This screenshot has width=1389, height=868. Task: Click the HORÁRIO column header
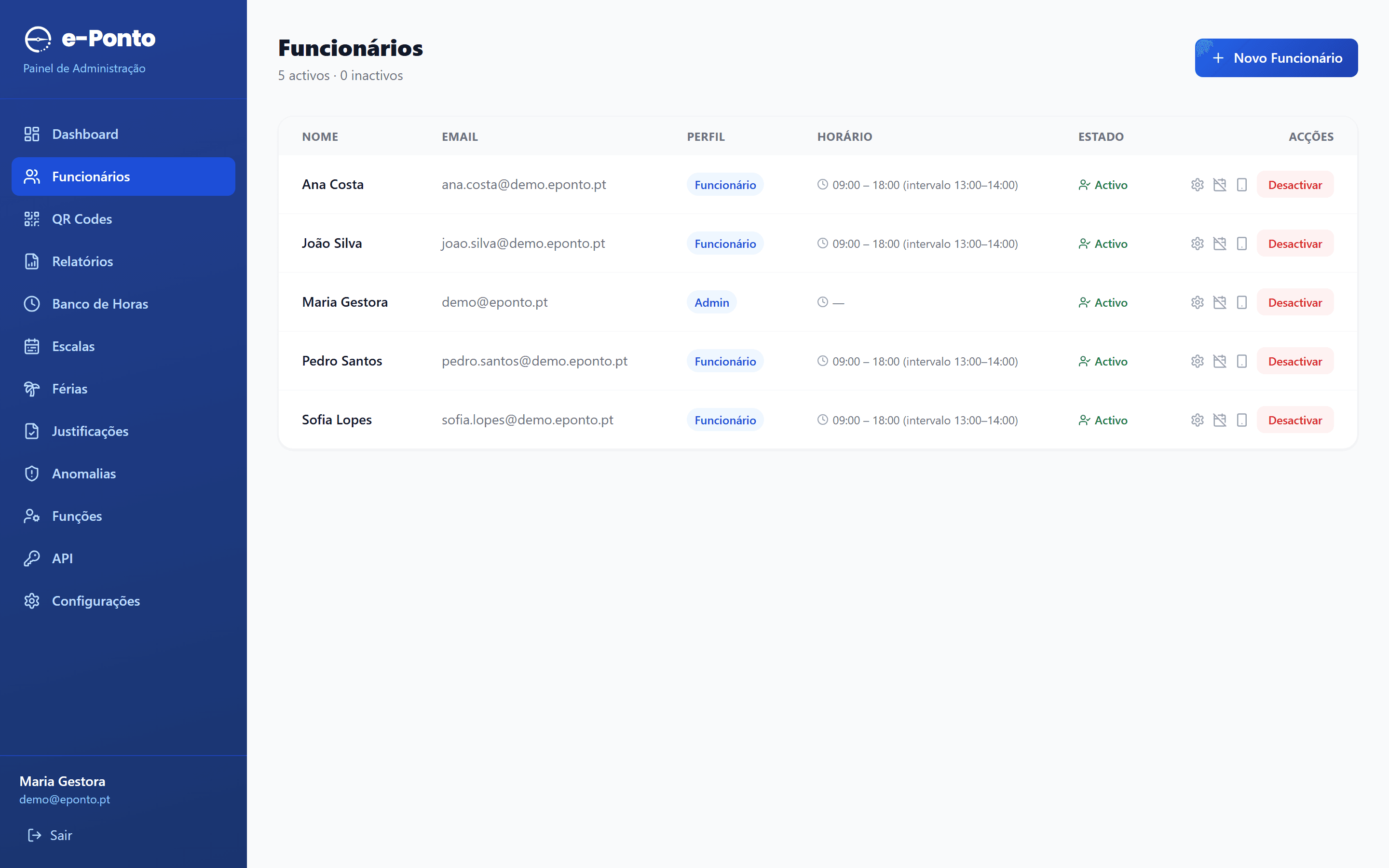(x=845, y=136)
